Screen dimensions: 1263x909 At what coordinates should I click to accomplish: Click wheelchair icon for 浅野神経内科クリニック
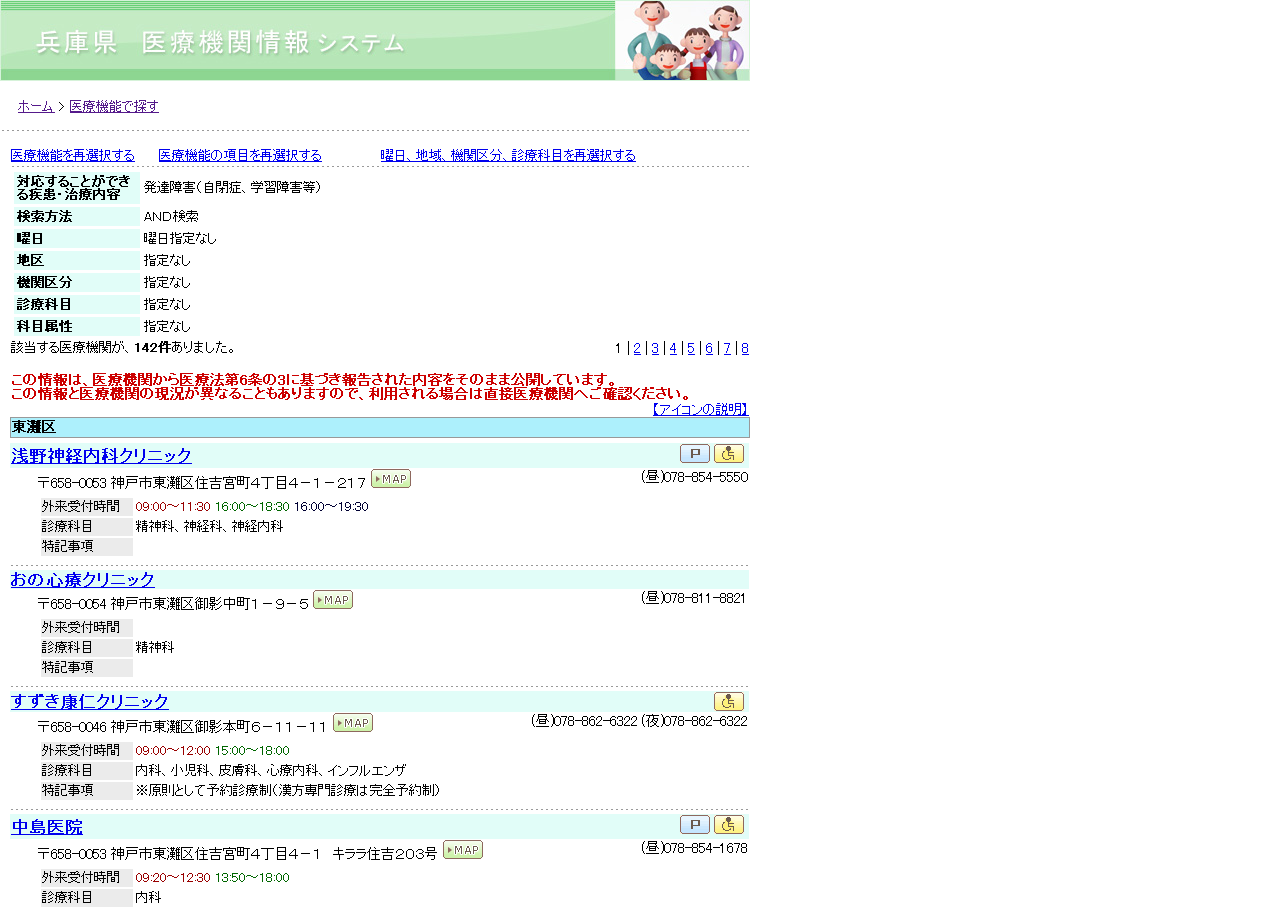tap(729, 454)
